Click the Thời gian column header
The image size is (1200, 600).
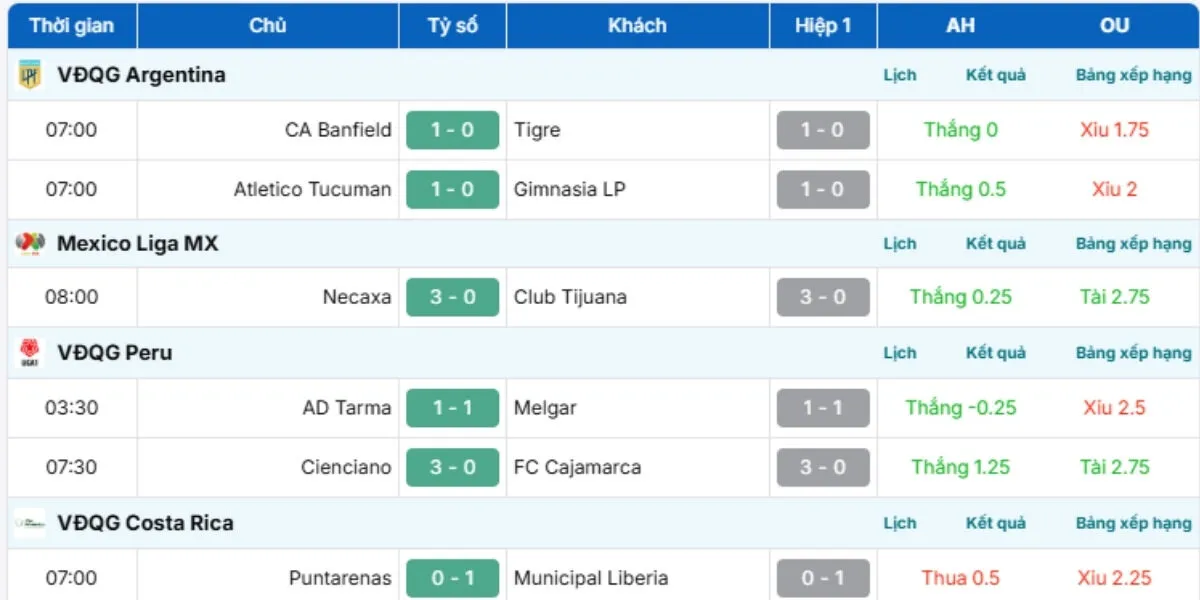(72, 26)
